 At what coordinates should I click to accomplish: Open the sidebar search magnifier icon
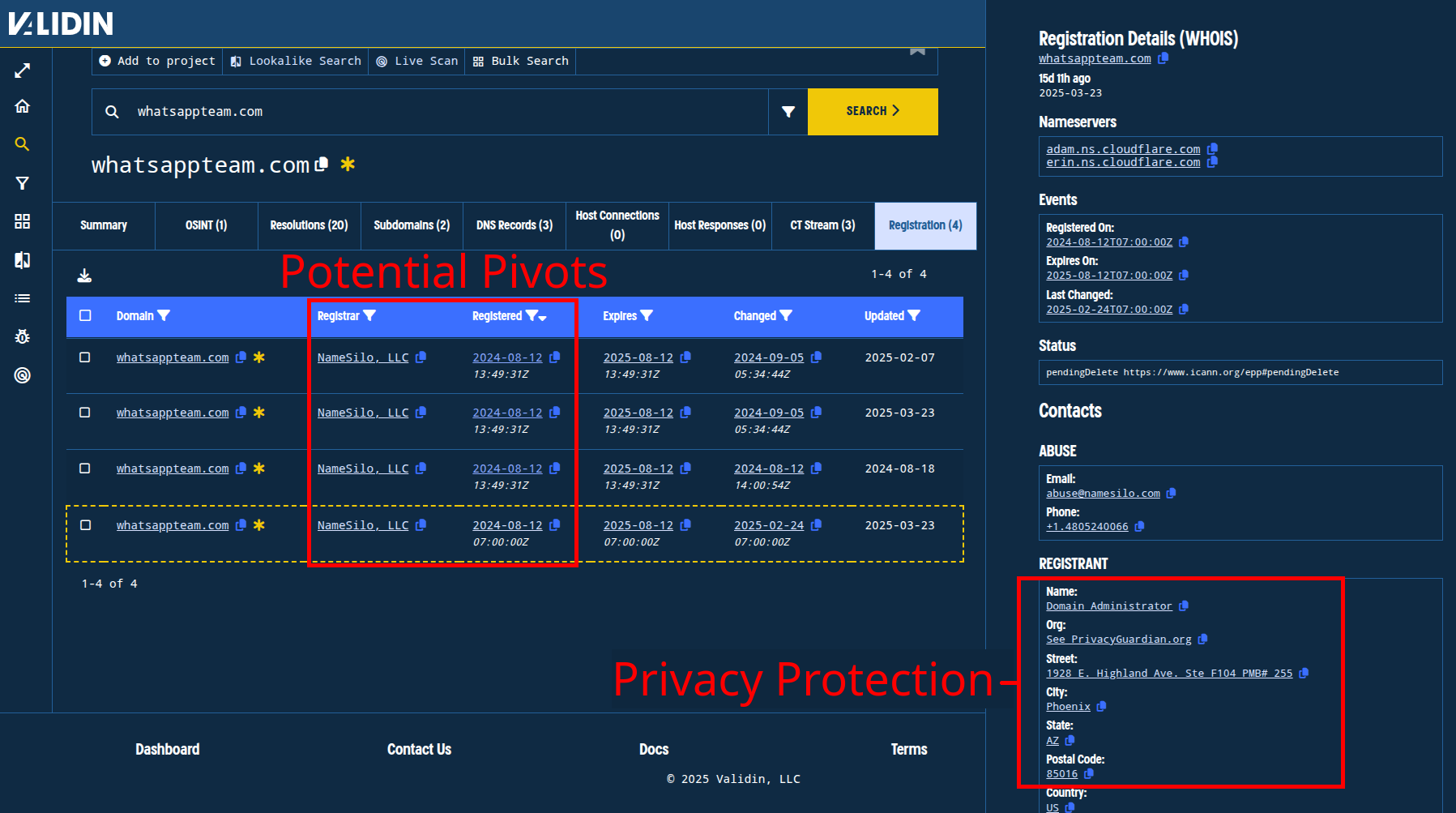pyautogui.click(x=23, y=144)
